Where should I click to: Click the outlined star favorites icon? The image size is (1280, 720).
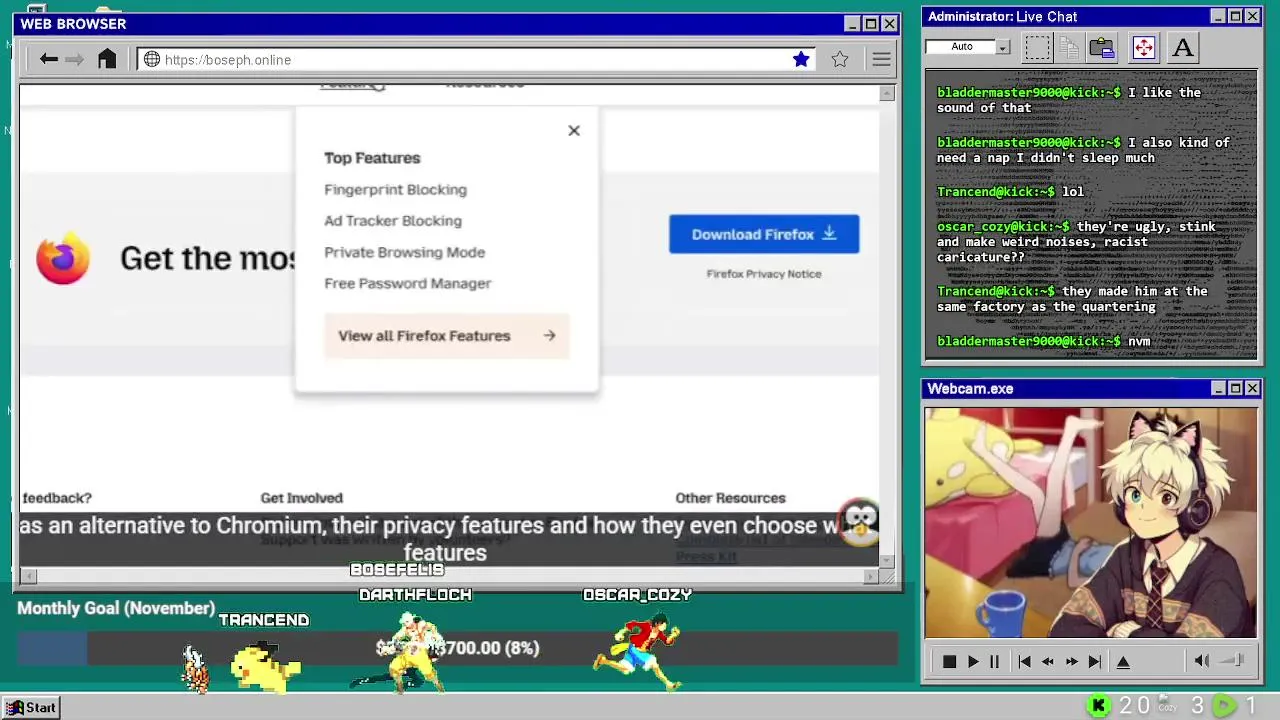pyautogui.click(x=840, y=59)
